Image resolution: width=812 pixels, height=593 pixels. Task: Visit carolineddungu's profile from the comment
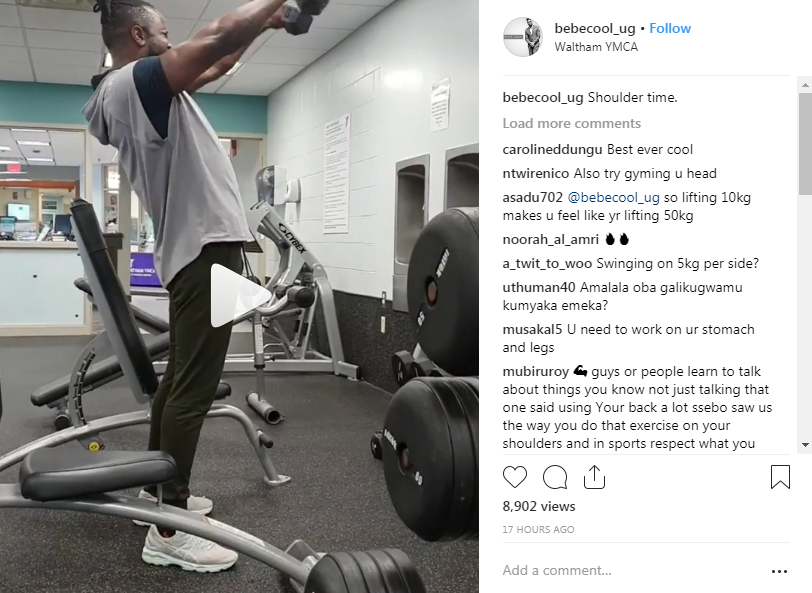[553, 150]
